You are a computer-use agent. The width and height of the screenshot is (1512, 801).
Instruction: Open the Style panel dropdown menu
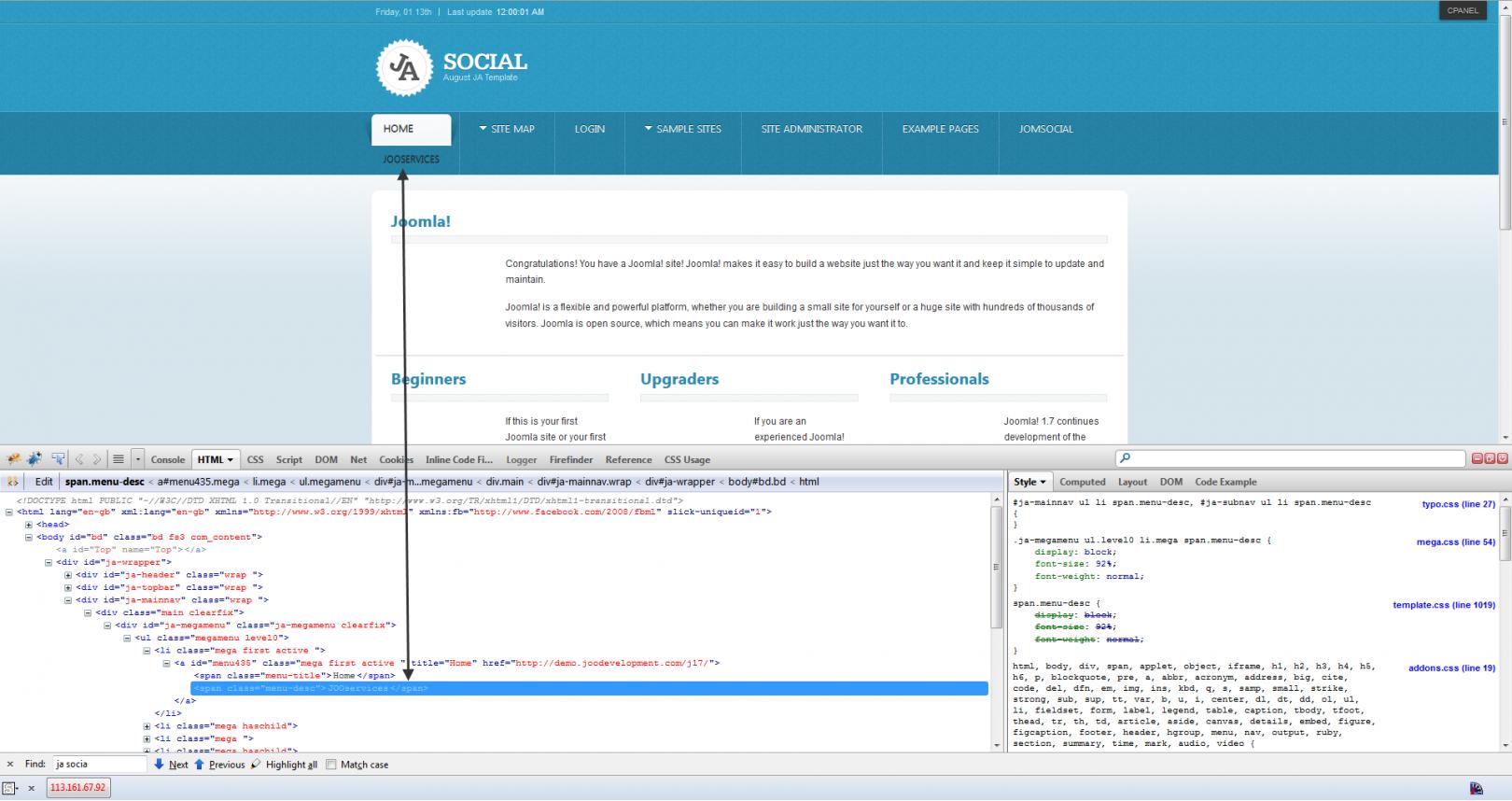pos(1030,482)
